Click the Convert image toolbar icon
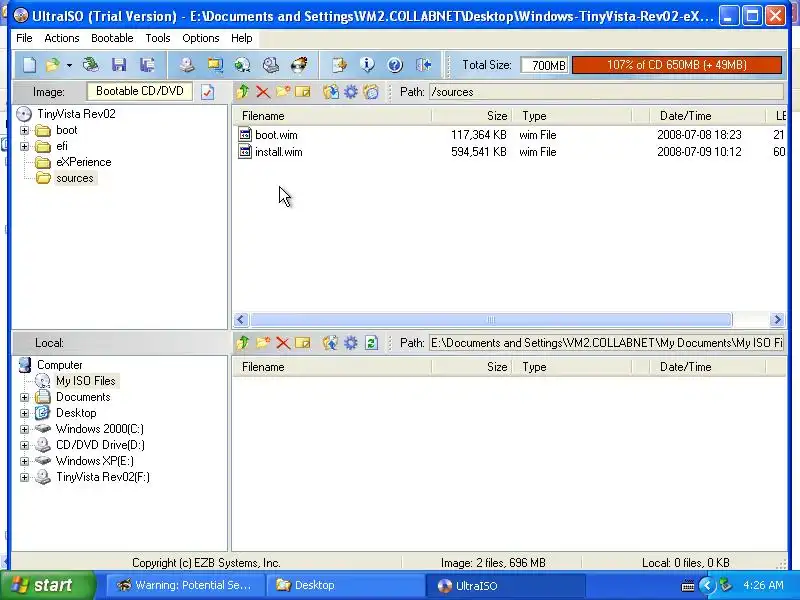 (x=215, y=65)
